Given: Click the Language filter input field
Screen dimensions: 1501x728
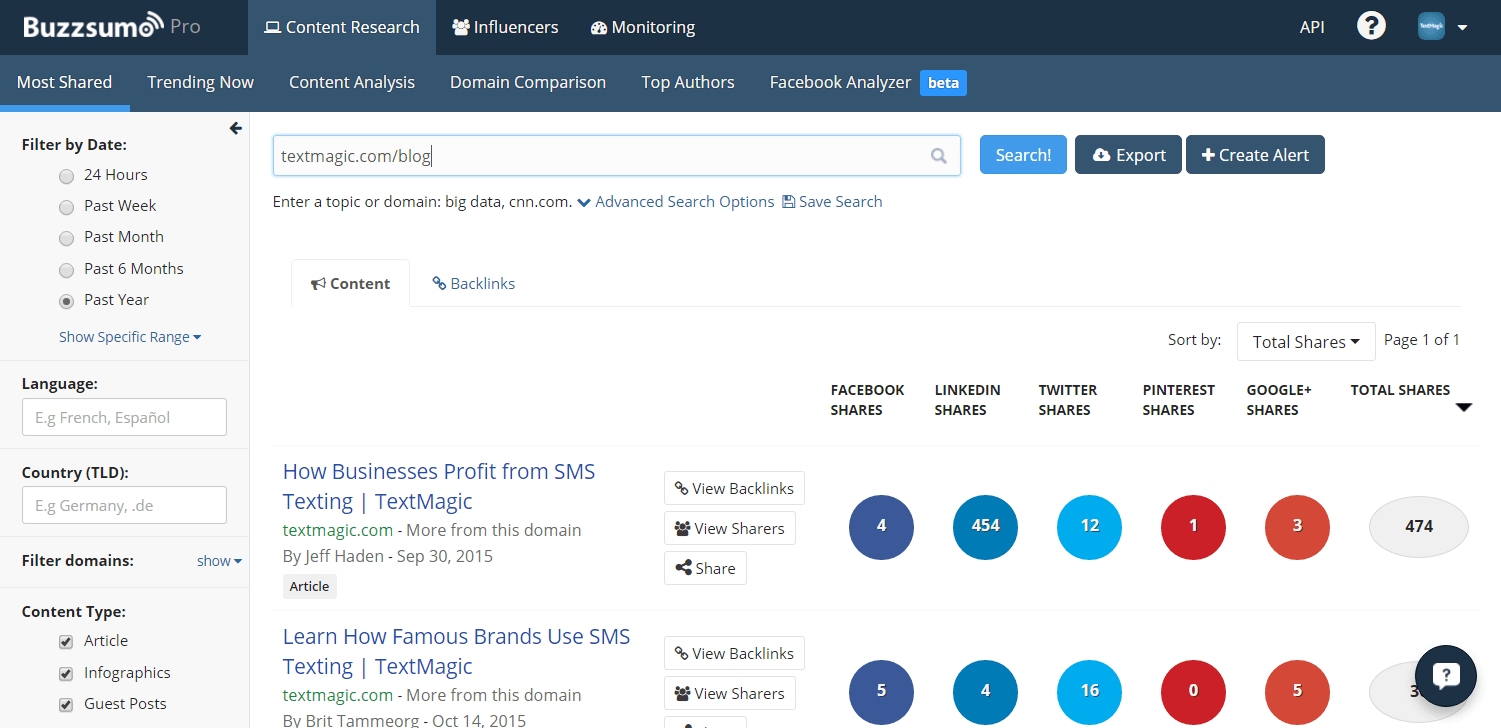Looking at the screenshot, I should point(124,417).
